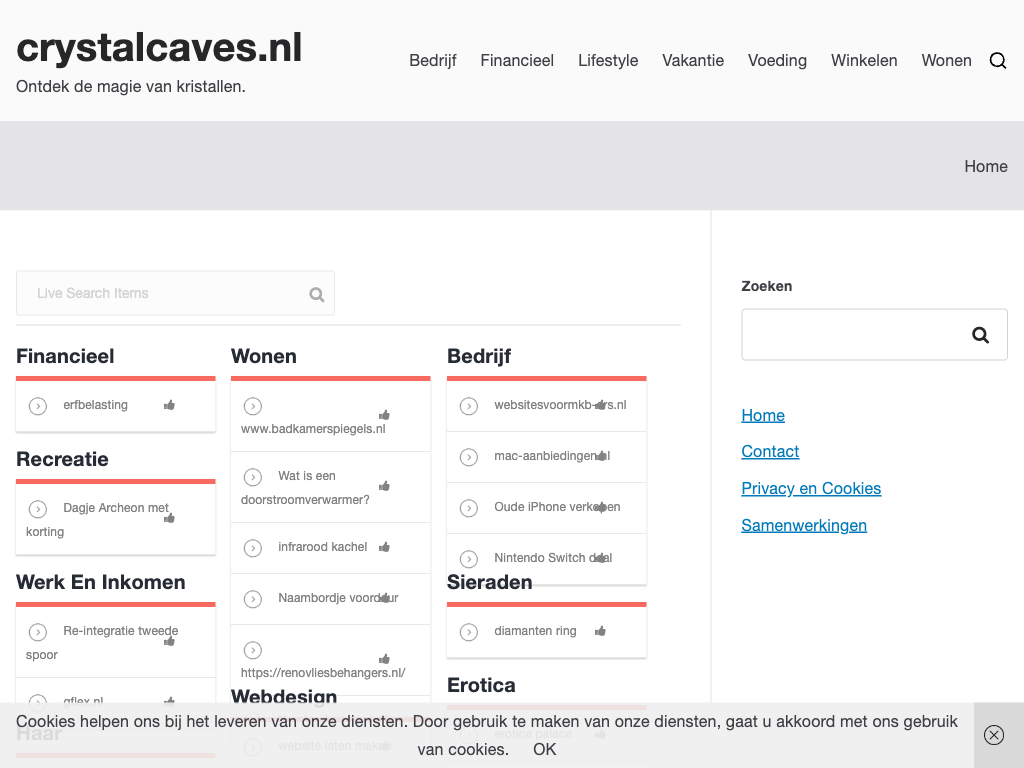Click arrow circle next to Oude iPhone verkopen
1024x768 pixels.
(x=468, y=508)
